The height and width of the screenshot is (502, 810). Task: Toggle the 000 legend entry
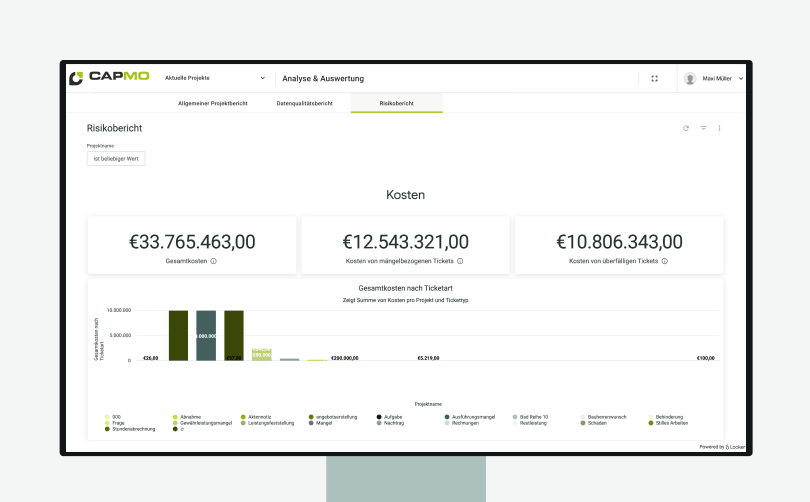[x=113, y=417]
